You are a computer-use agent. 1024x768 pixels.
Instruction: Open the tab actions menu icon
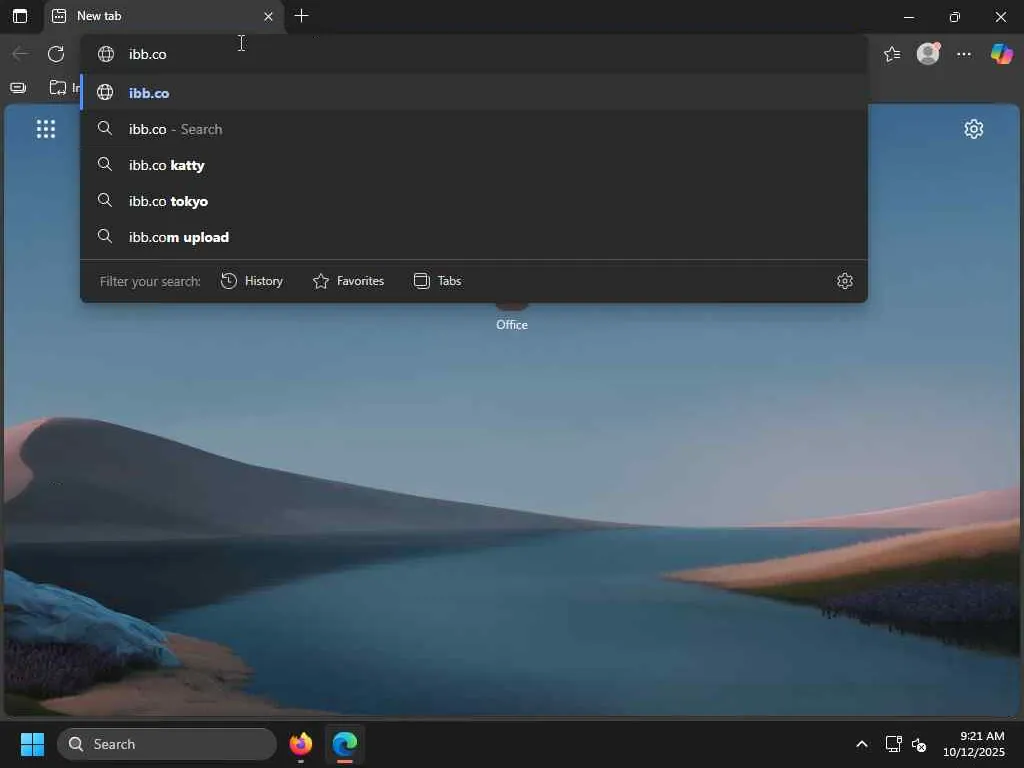pyautogui.click(x=20, y=16)
